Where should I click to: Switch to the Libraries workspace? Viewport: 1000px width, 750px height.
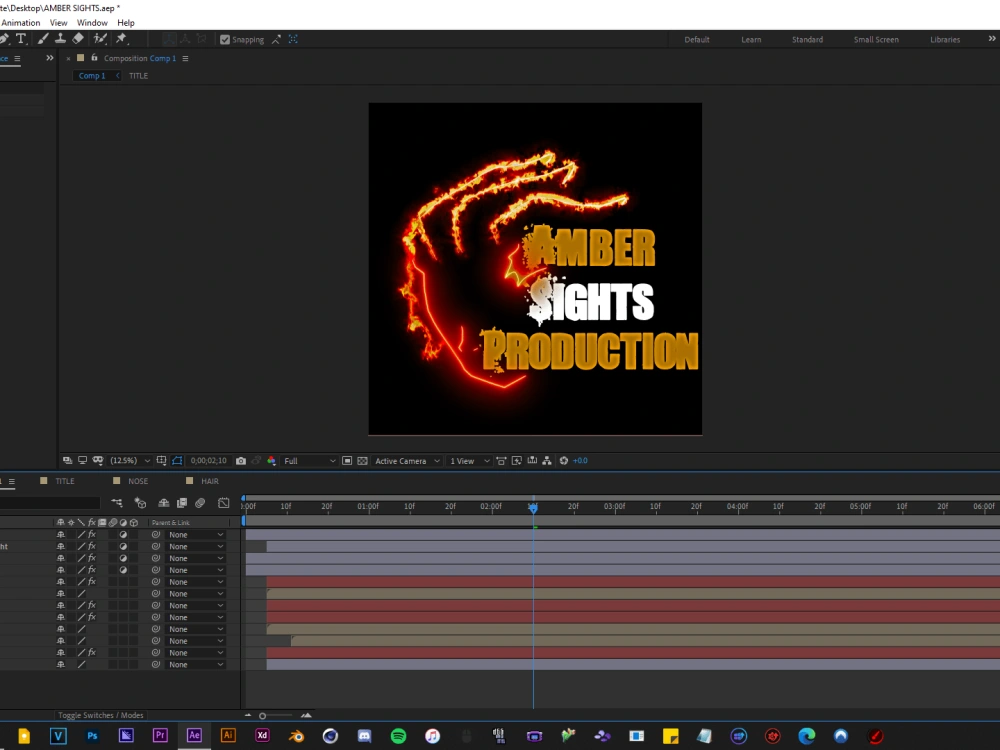(945, 40)
